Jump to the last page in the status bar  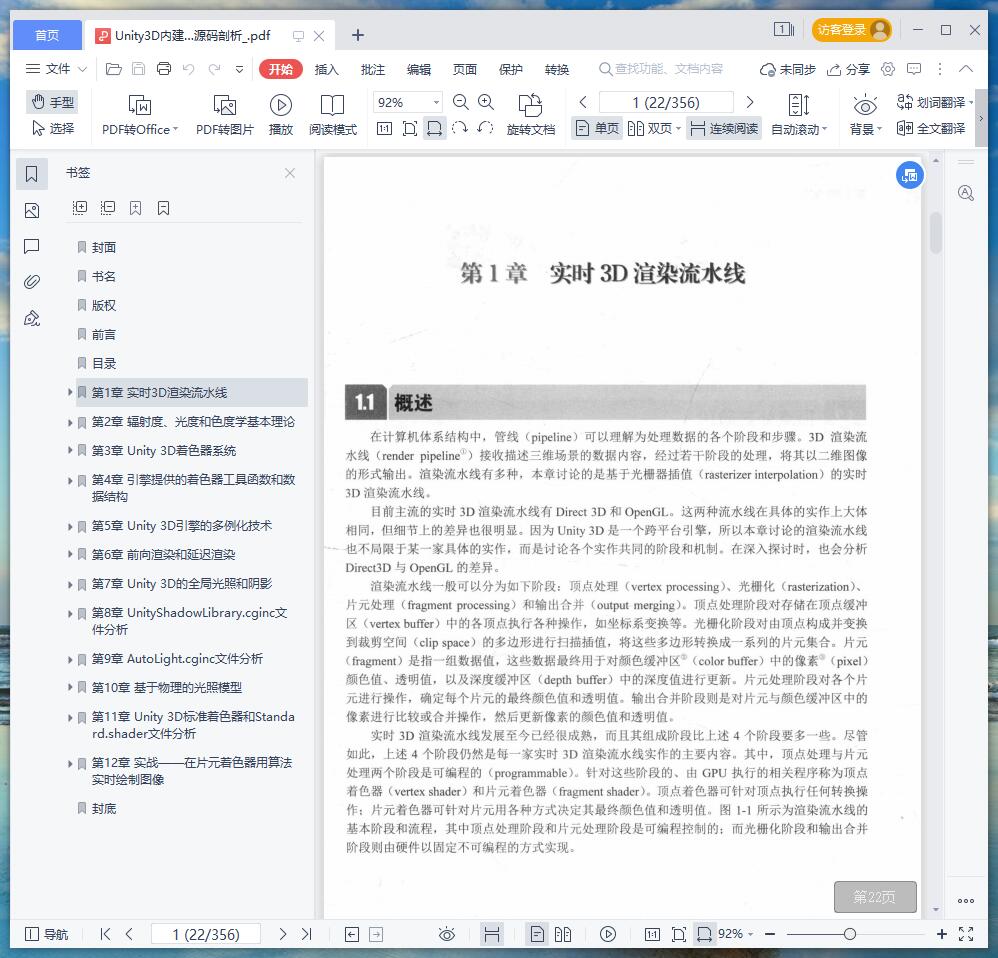[x=307, y=934]
